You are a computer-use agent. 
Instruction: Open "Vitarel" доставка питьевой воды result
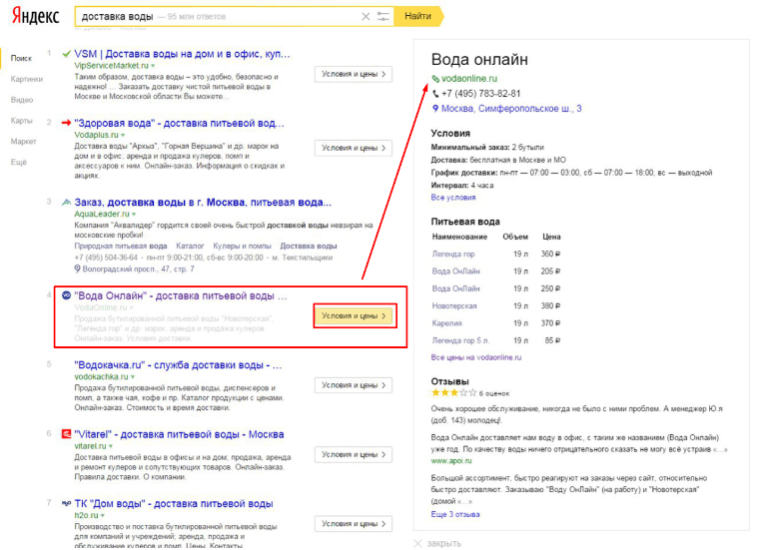[x=179, y=434]
